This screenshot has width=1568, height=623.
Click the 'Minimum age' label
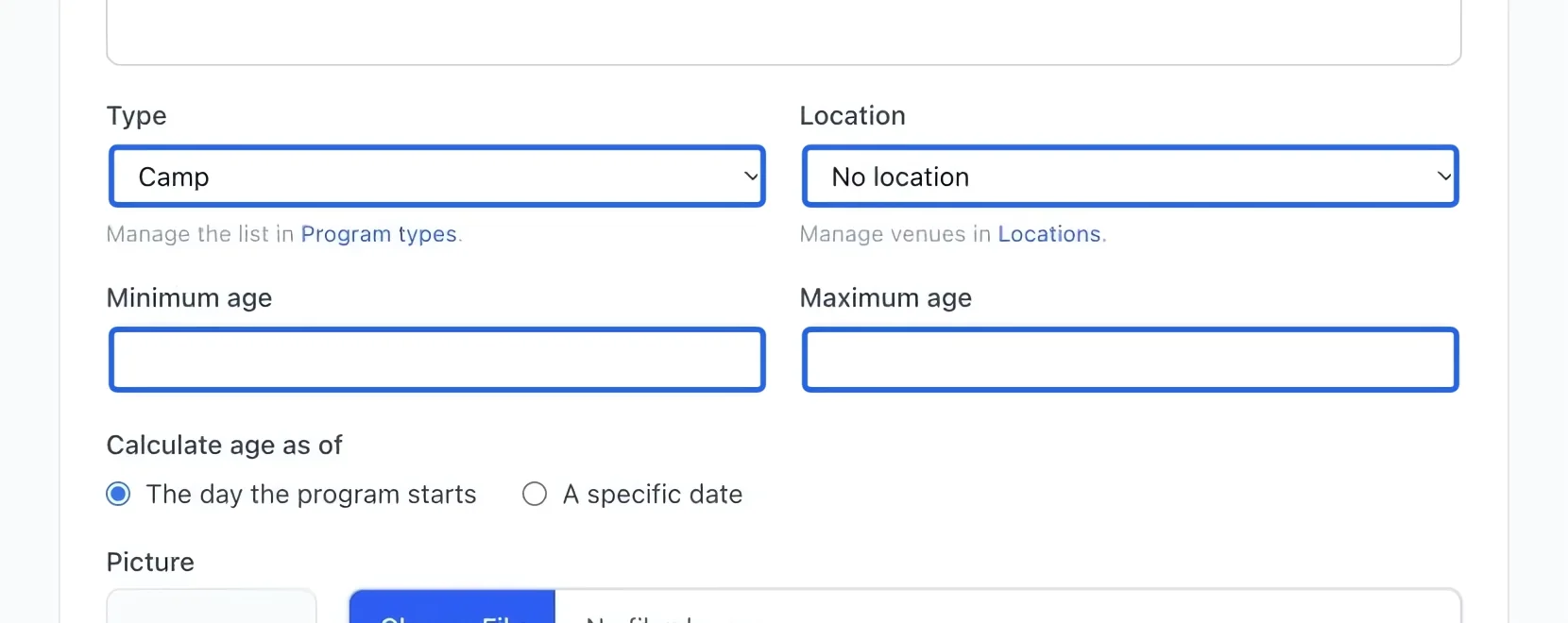click(x=189, y=298)
